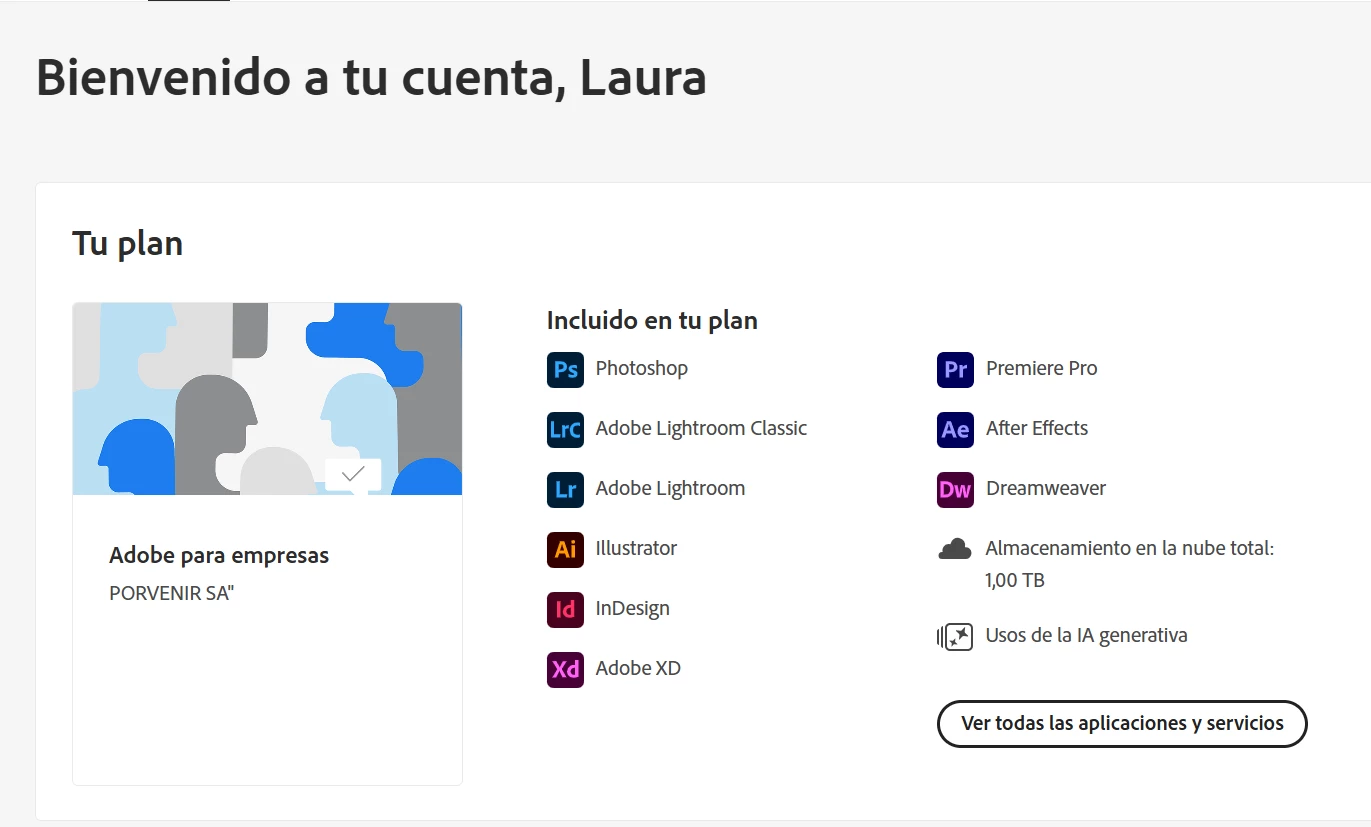Click the Illustrator text label
The height and width of the screenshot is (827, 1371).
click(x=636, y=548)
